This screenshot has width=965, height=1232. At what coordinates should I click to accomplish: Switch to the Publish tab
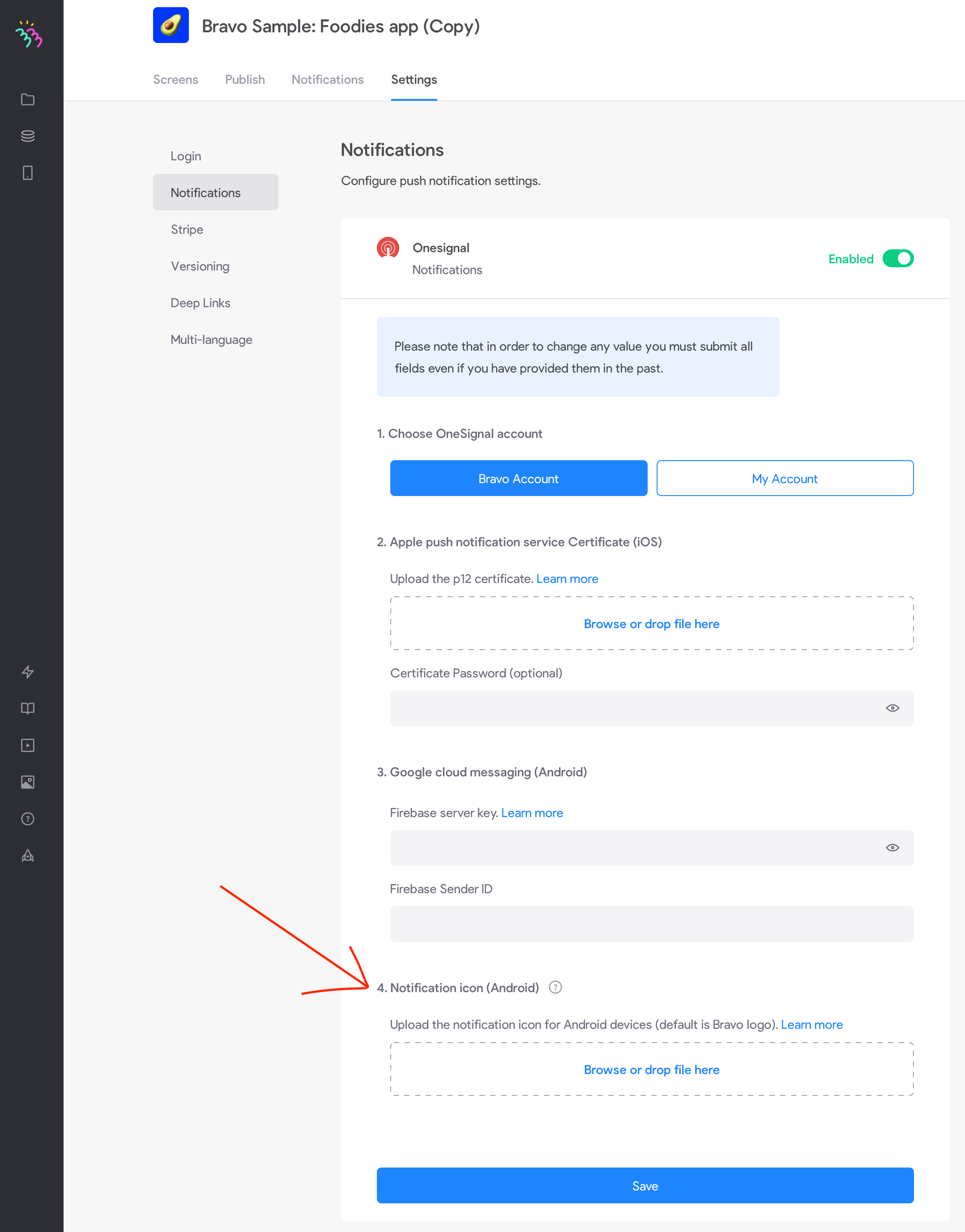[x=245, y=80]
